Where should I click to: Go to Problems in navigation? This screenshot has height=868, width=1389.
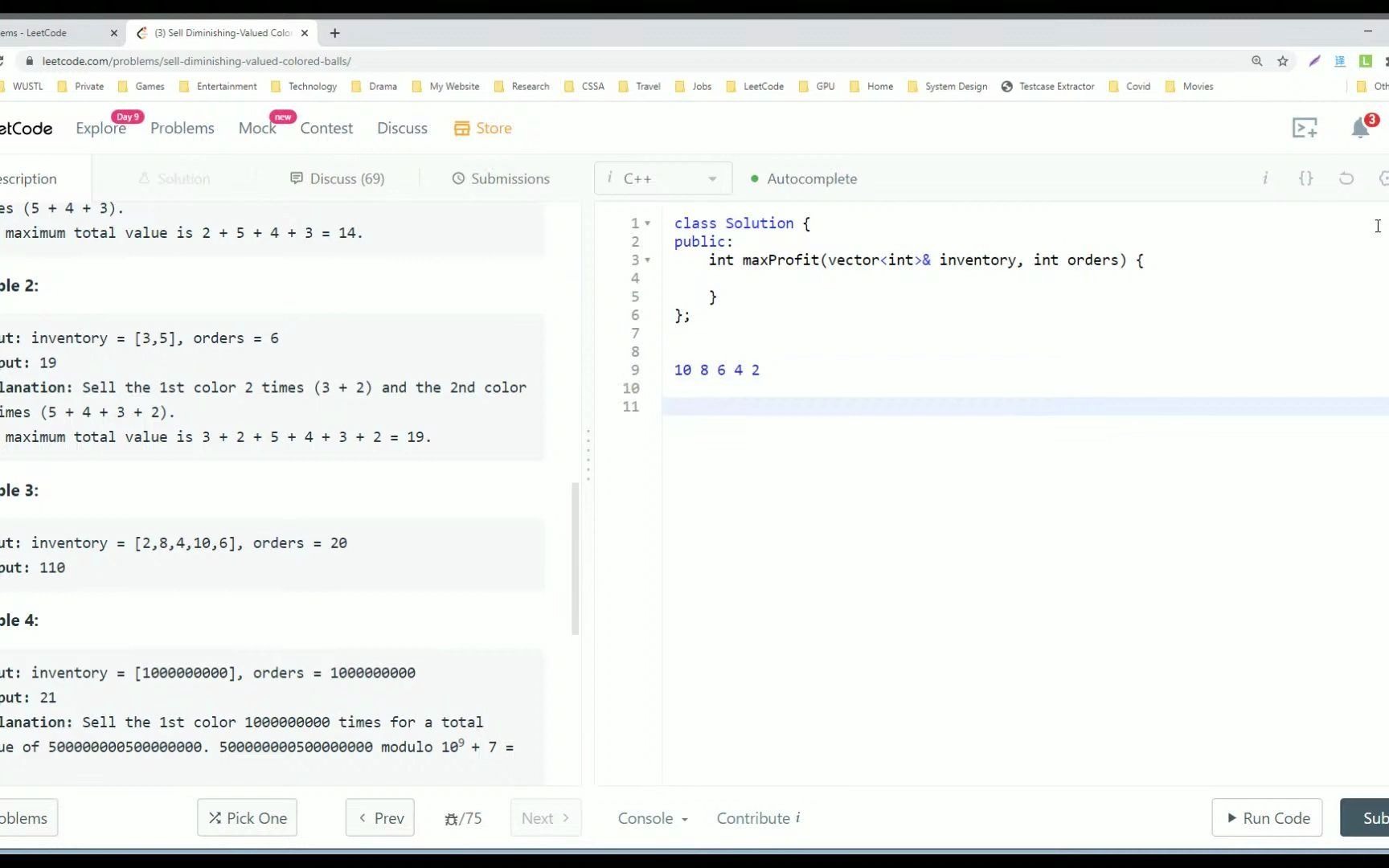click(182, 128)
